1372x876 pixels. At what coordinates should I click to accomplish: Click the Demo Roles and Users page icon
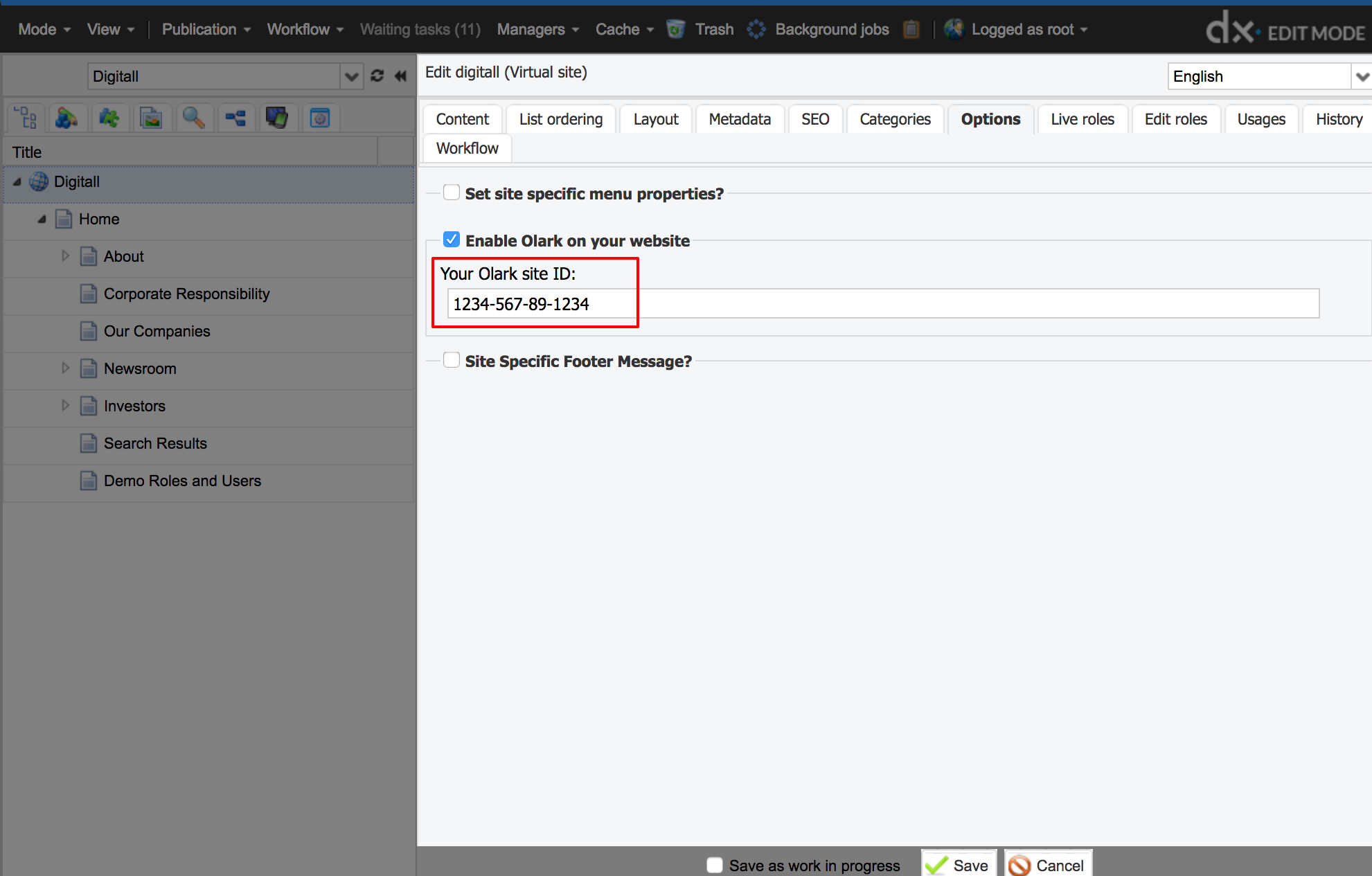click(x=89, y=481)
